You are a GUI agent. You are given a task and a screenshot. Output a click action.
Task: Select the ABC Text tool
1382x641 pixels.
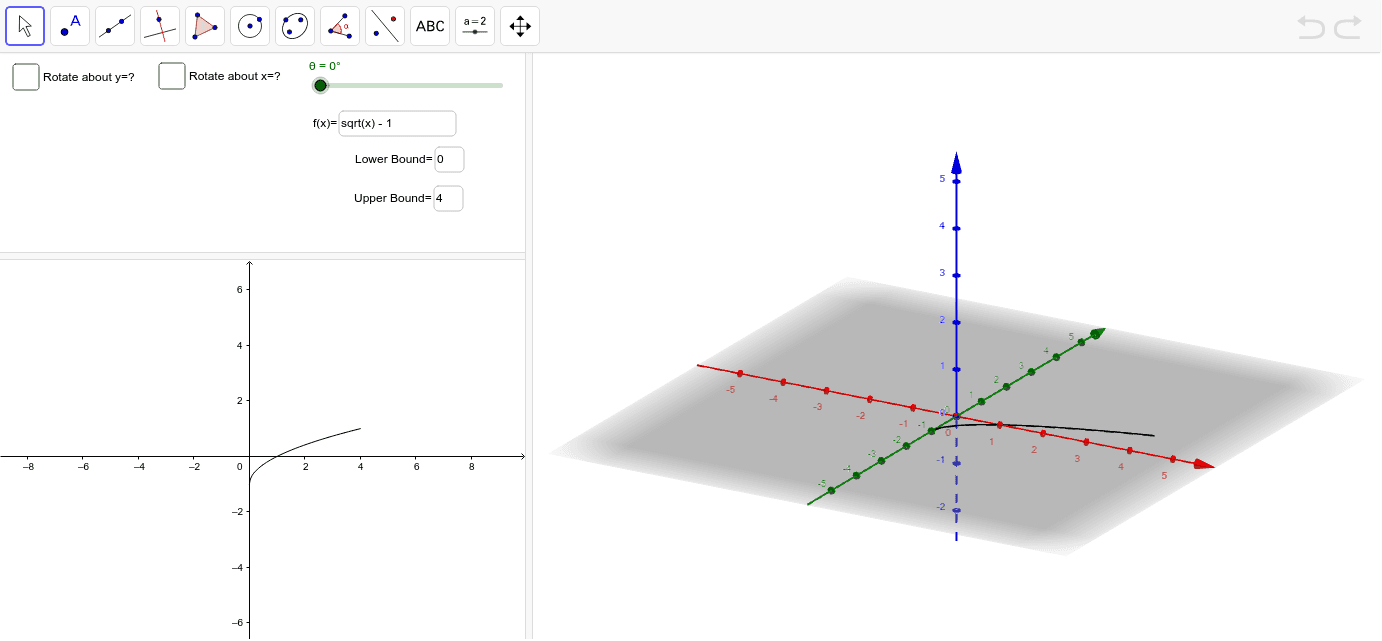pyautogui.click(x=430, y=26)
